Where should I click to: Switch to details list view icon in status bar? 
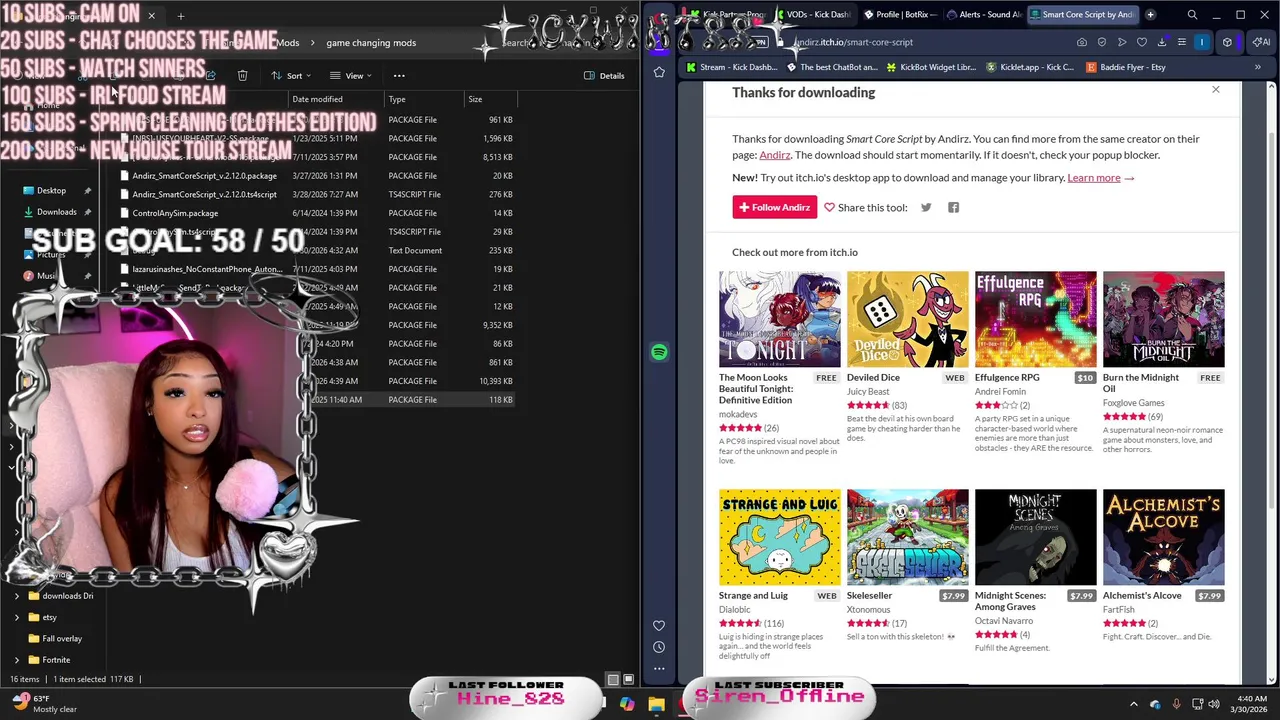614,679
